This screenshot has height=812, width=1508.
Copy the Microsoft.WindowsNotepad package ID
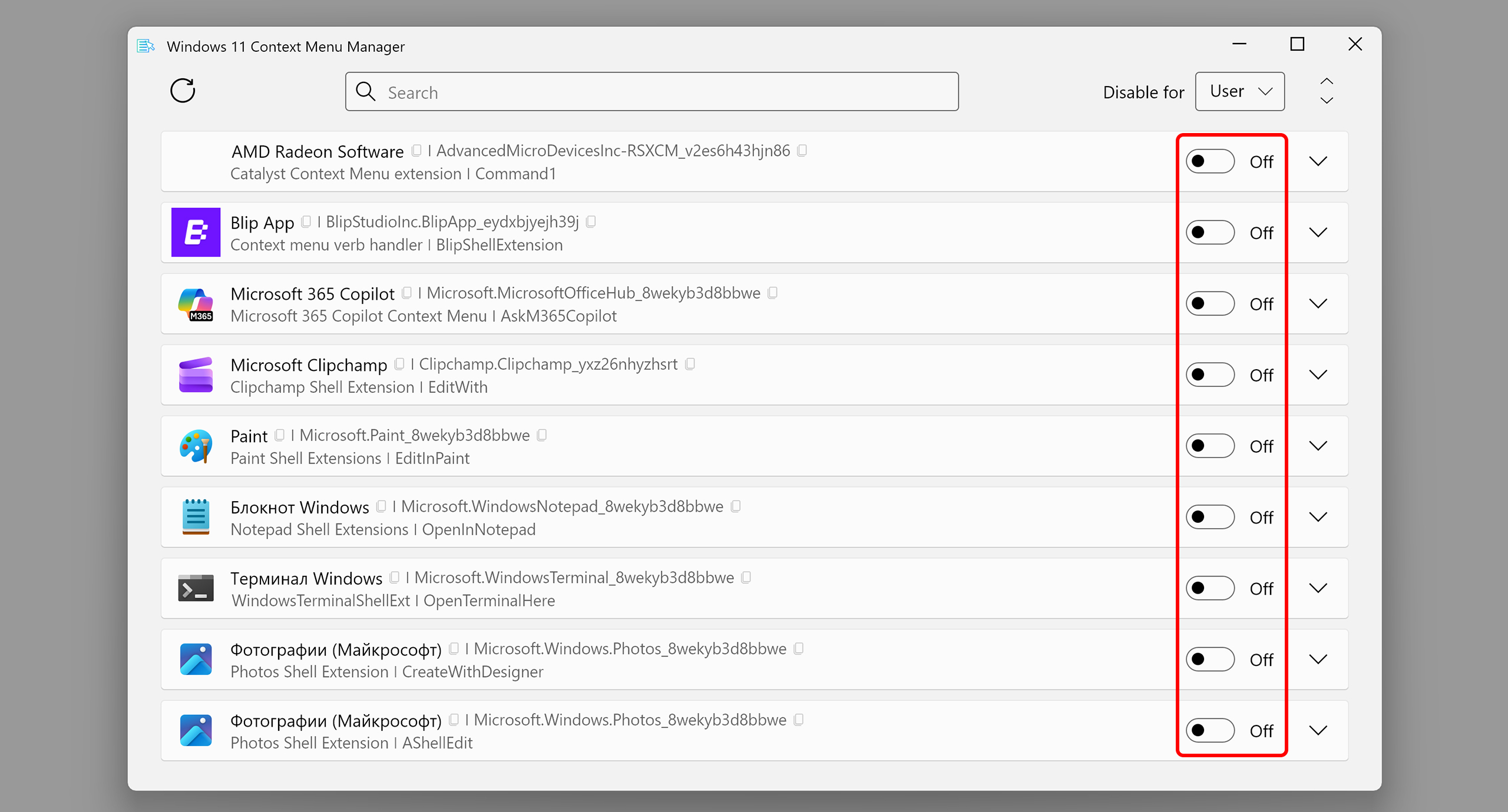click(x=735, y=506)
